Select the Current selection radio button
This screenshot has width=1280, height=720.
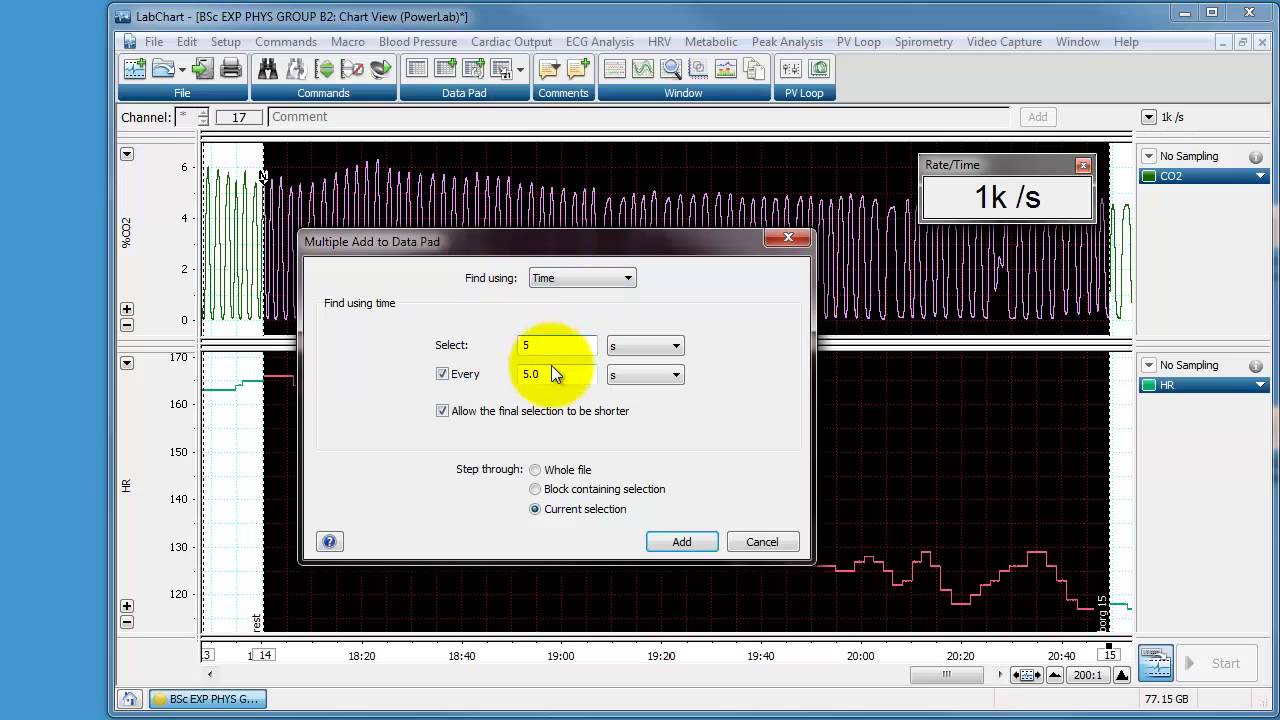pos(535,509)
